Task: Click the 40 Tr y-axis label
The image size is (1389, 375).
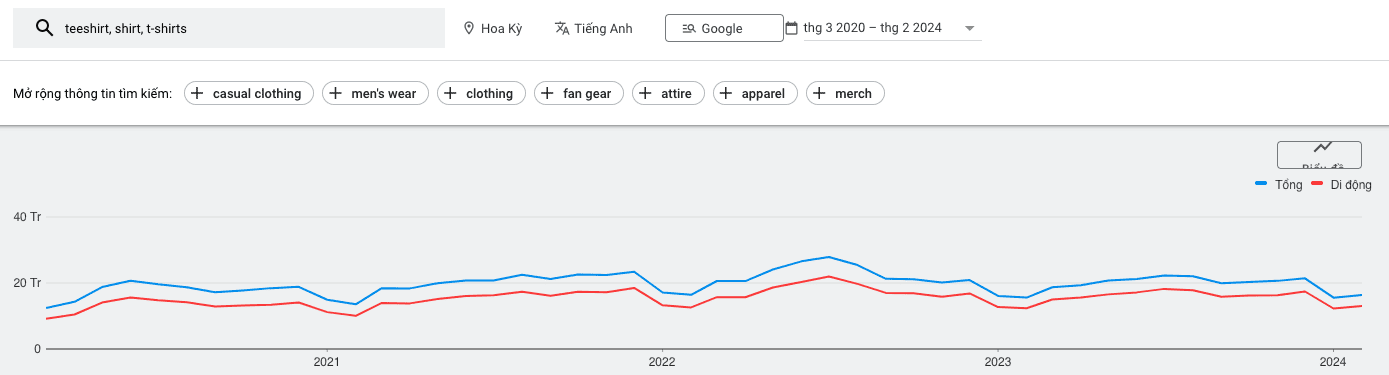Action: click(26, 217)
